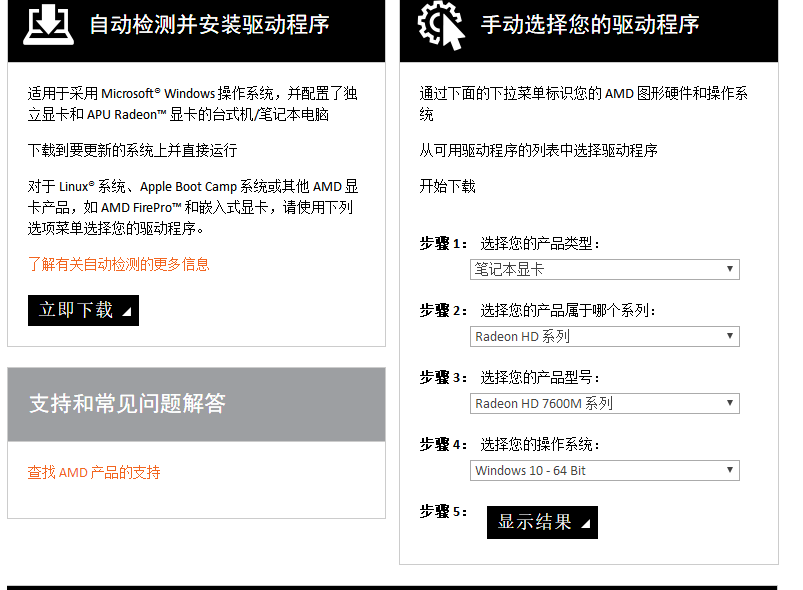Click the auto-detect download icon in header
Image resolution: width=803 pixels, height=590 pixels.
click(48, 25)
